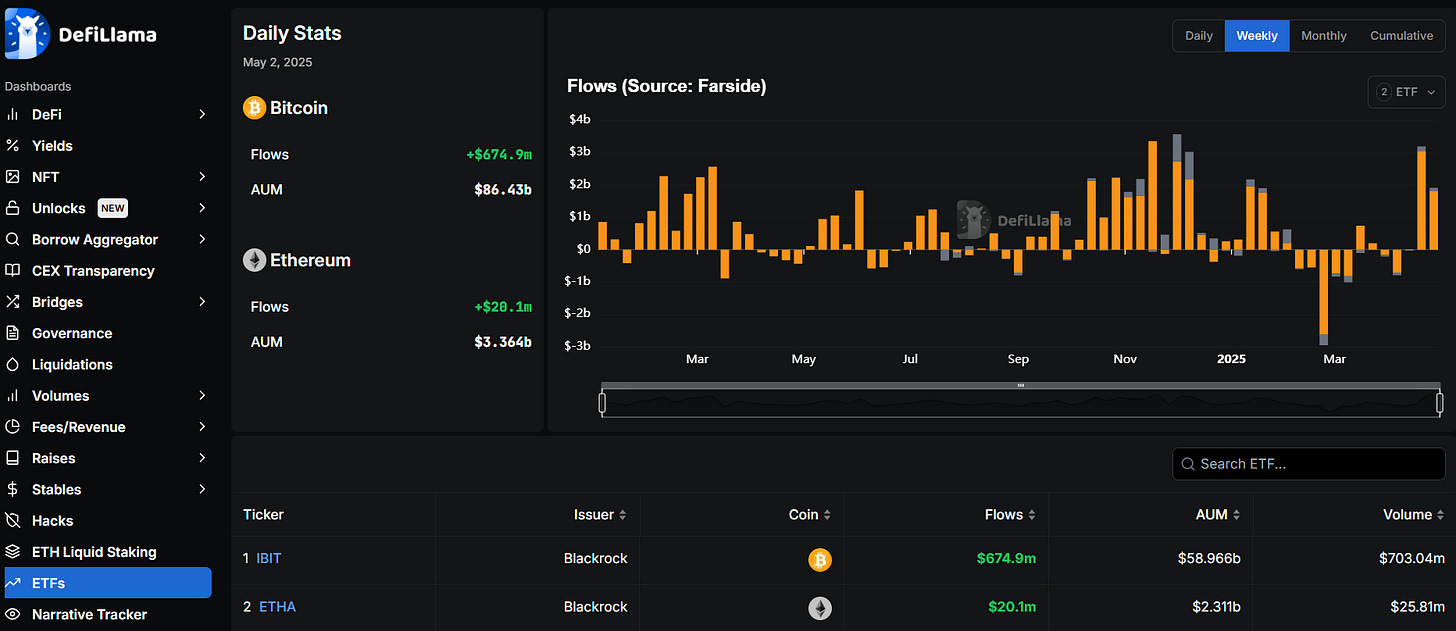Click the right handle of chart range slider
Viewport: 1456px width, 631px height.
tap(1440, 404)
